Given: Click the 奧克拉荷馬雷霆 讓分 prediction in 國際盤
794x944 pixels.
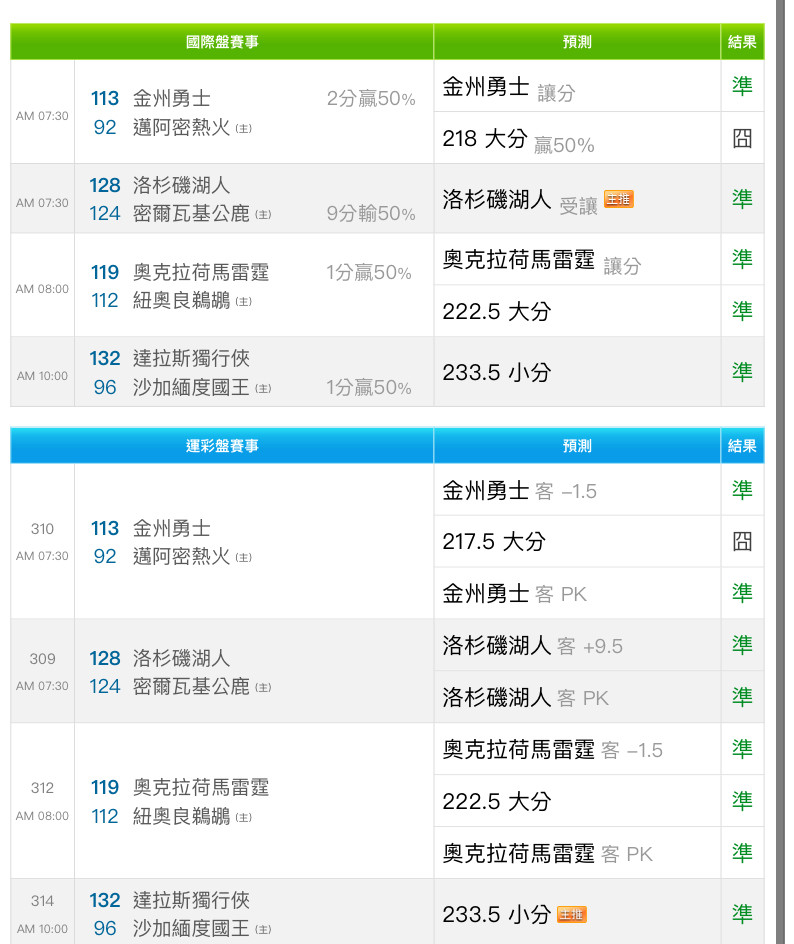Looking at the screenshot, I should [x=542, y=261].
